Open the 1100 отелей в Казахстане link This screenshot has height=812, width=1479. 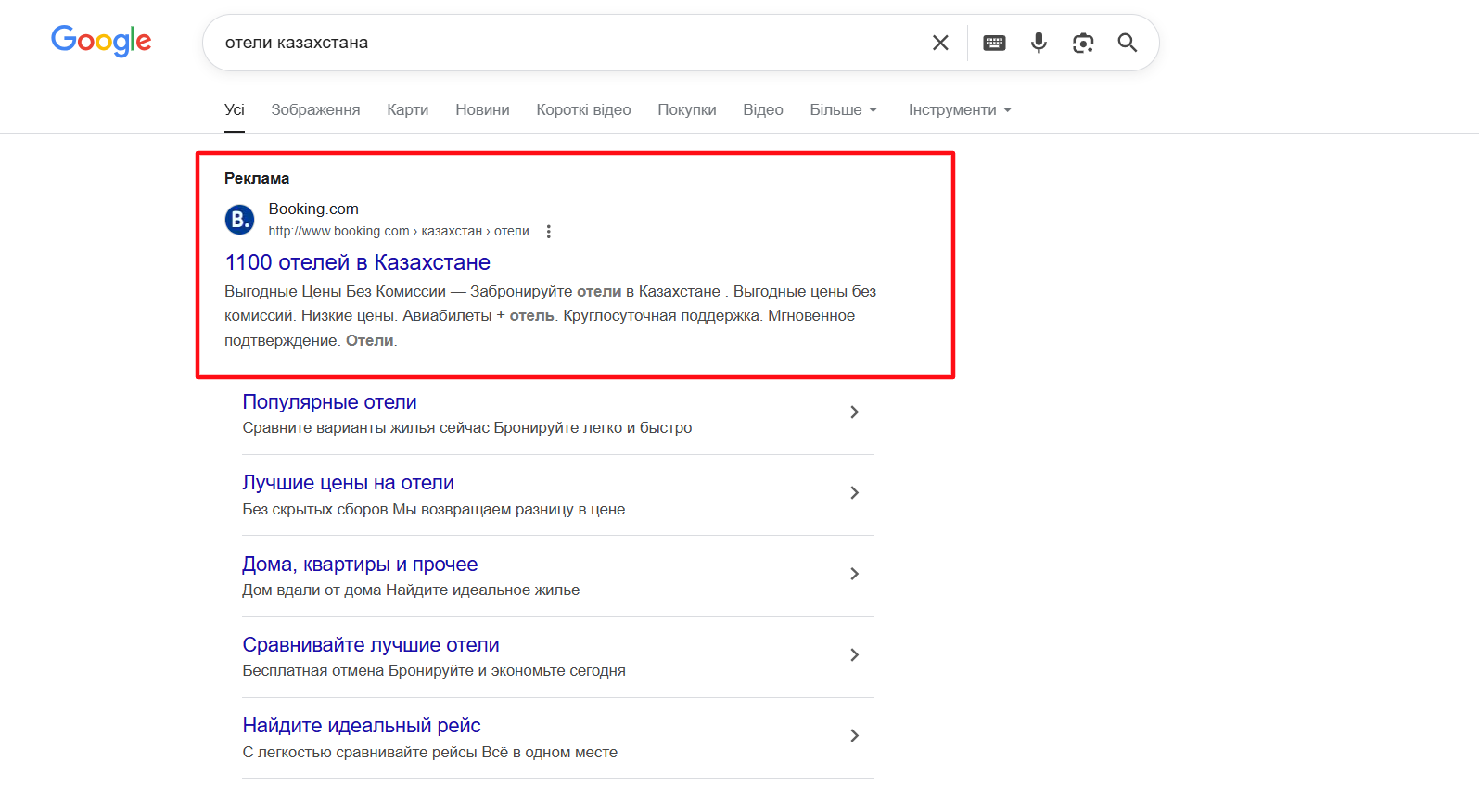click(357, 262)
